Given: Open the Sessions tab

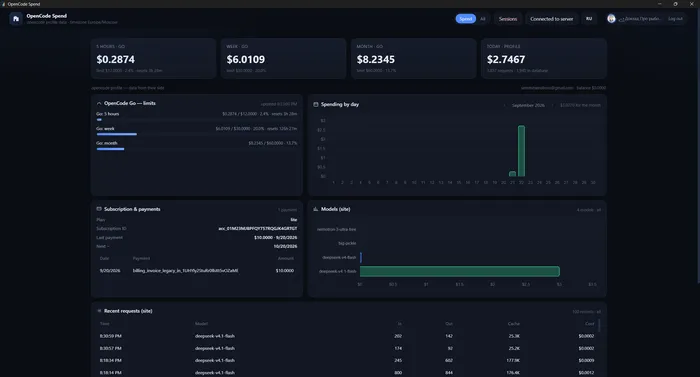Looking at the screenshot, I should coord(508,19).
